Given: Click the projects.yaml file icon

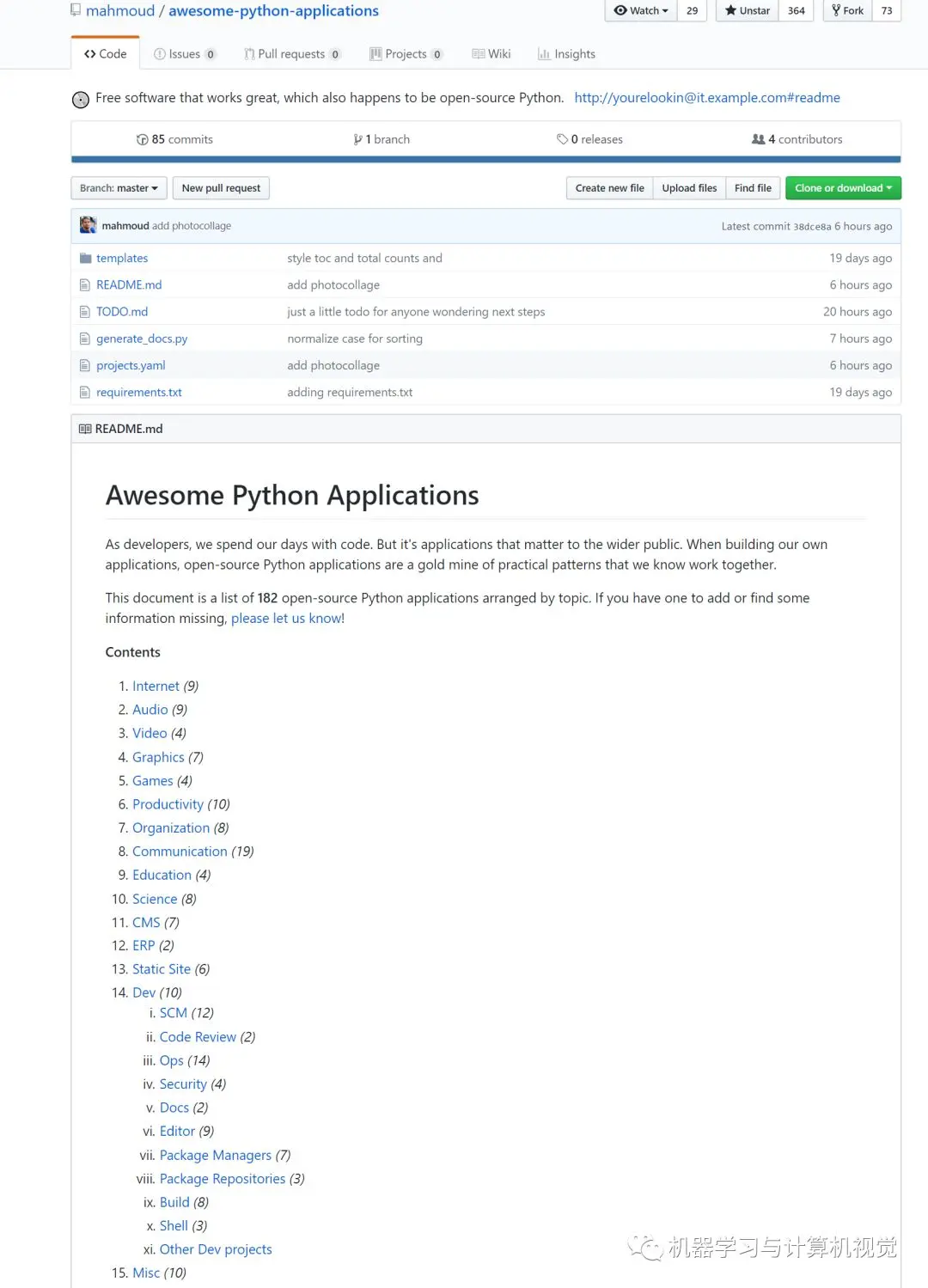Looking at the screenshot, I should tap(84, 365).
